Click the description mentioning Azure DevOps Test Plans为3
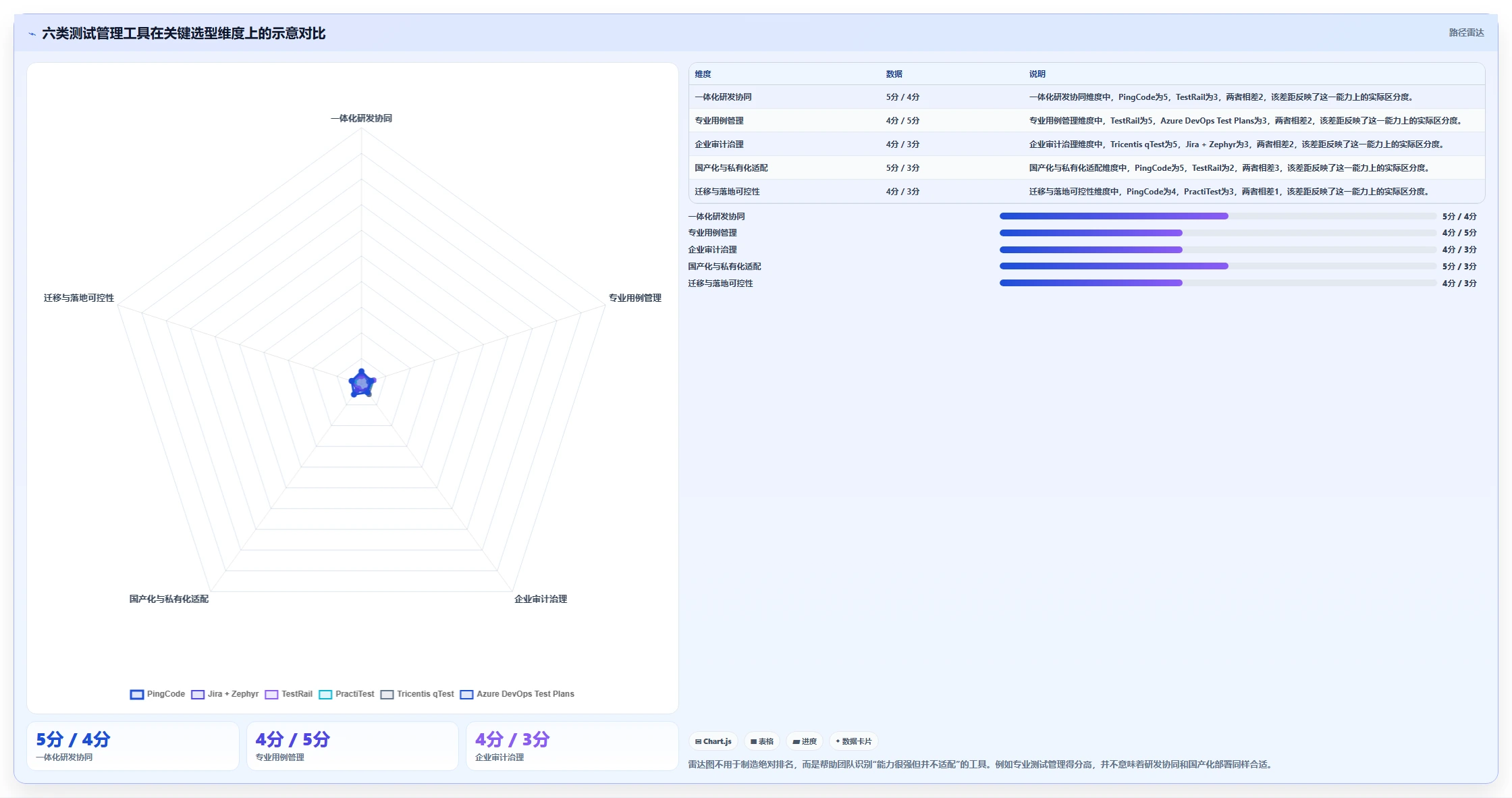This screenshot has height=798, width=1512. (1245, 121)
